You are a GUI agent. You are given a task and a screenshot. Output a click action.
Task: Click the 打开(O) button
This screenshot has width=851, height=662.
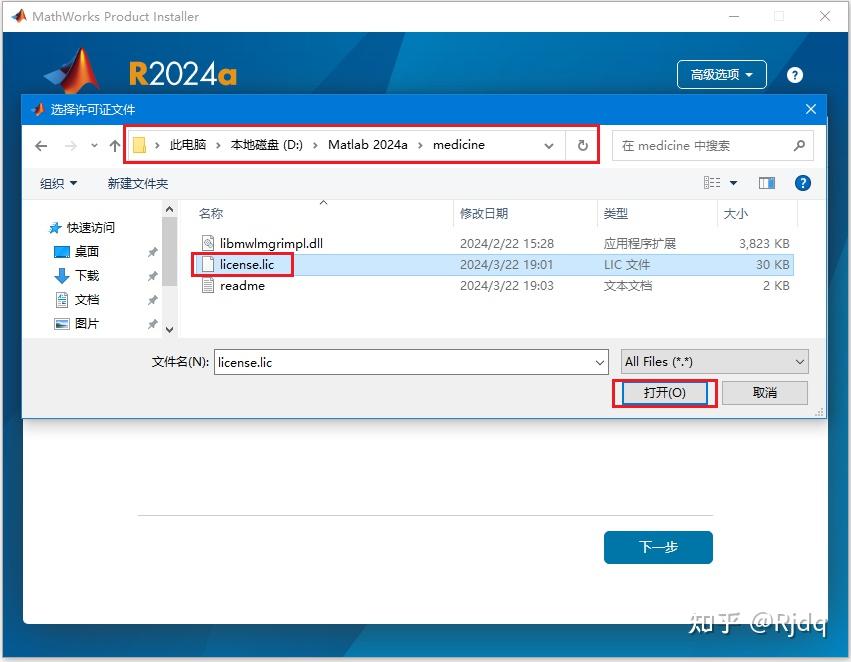click(663, 392)
